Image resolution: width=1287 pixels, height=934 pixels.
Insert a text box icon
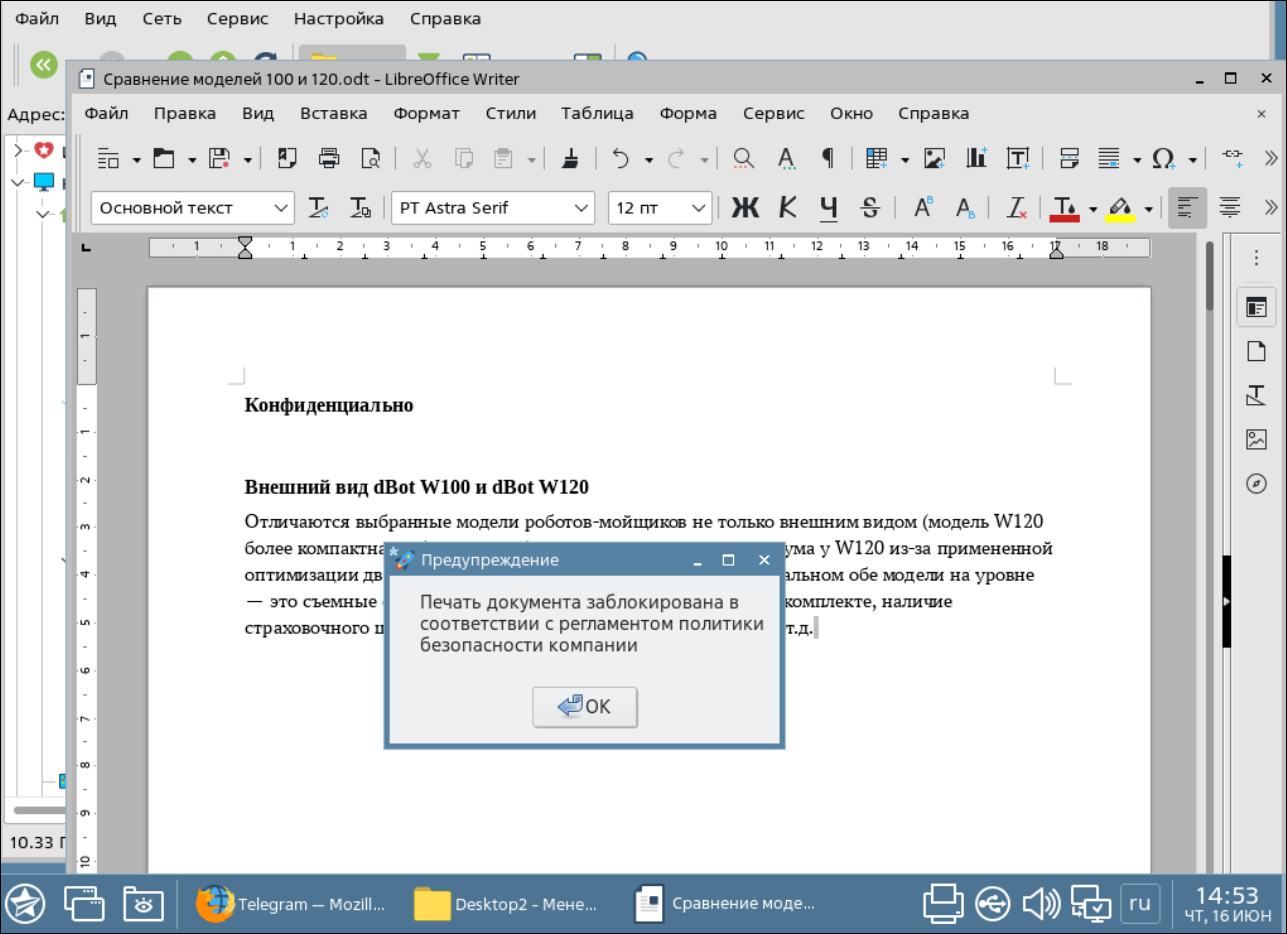tap(1018, 157)
